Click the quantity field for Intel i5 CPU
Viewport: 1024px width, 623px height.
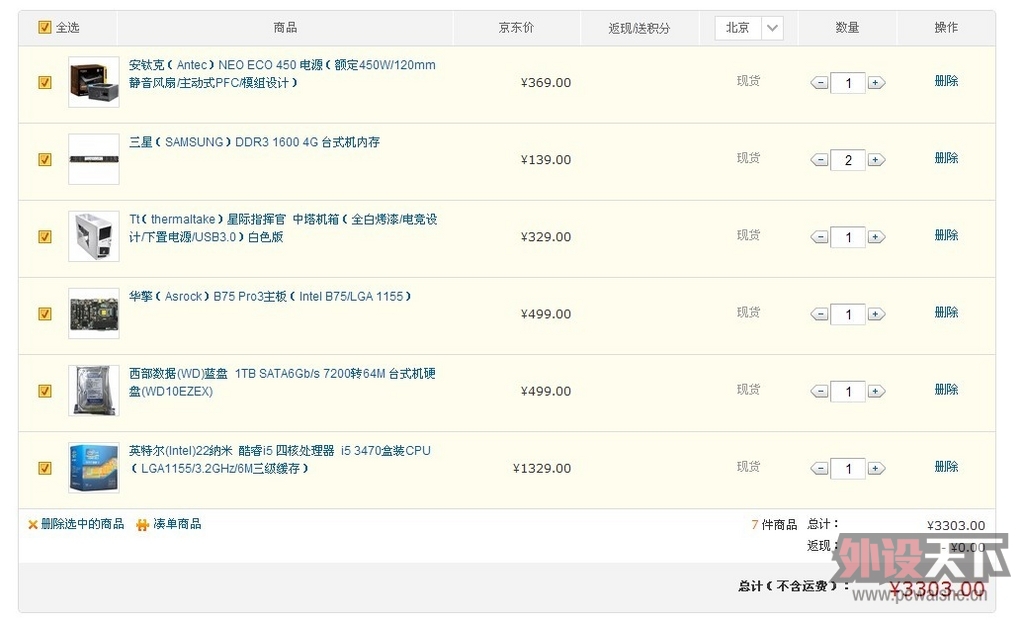(848, 468)
